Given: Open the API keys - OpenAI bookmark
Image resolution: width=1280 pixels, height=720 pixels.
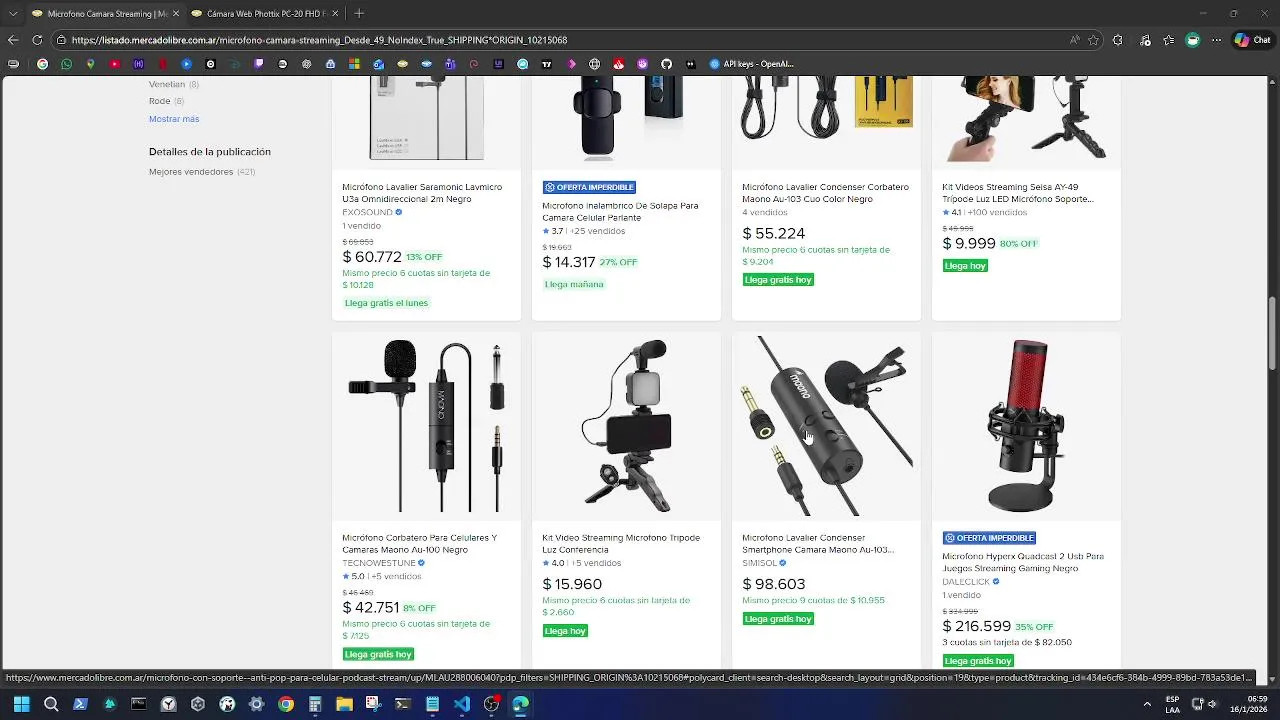Looking at the screenshot, I should 751,64.
